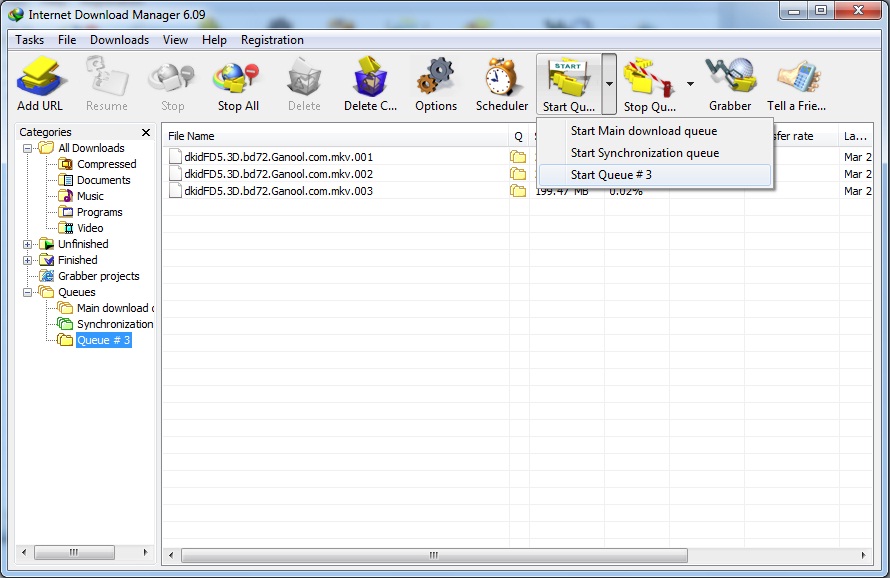Collapse the All Downloads tree node
The width and height of the screenshot is (890, 578).
click(27, 148)
